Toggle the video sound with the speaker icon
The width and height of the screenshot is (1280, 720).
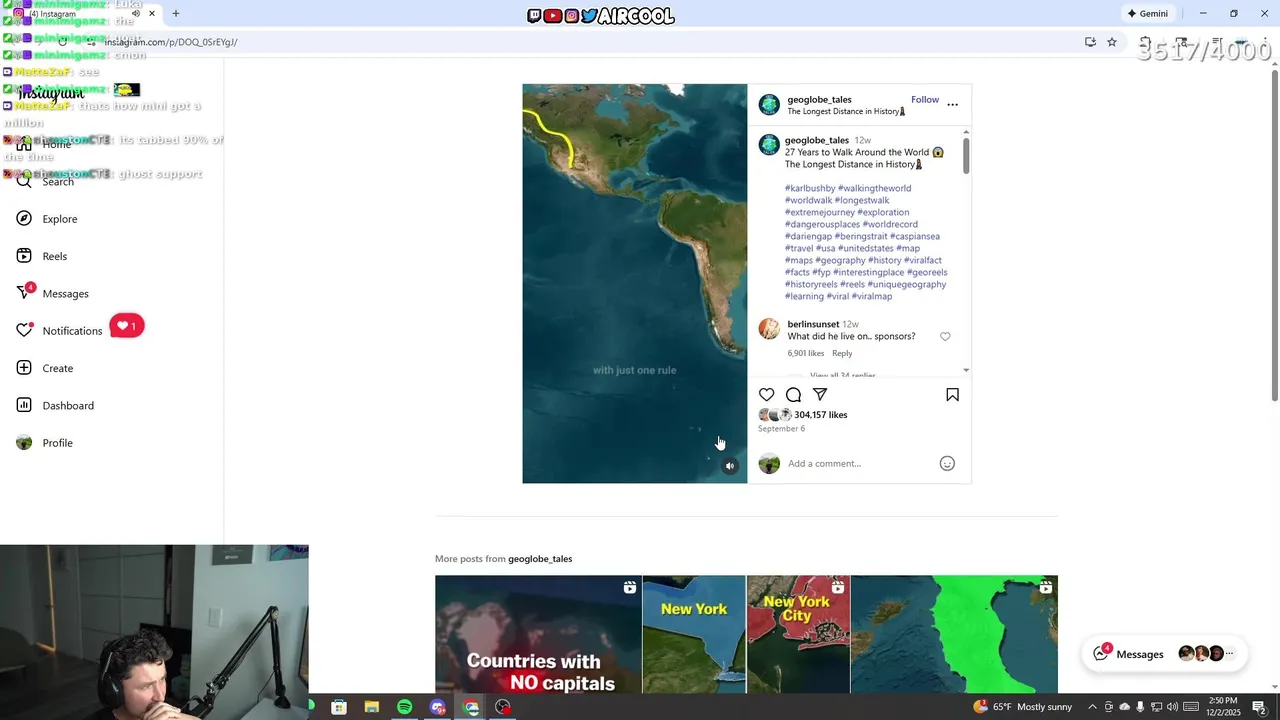tap(730, 466)
